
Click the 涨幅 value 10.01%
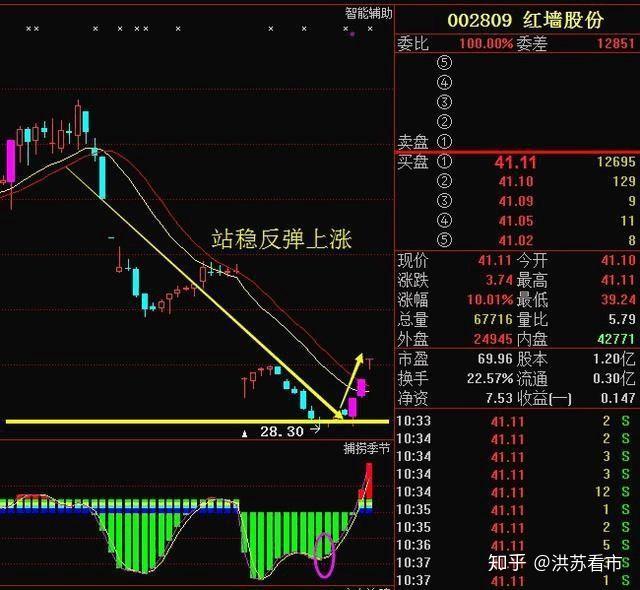click(x=490, y=300)
